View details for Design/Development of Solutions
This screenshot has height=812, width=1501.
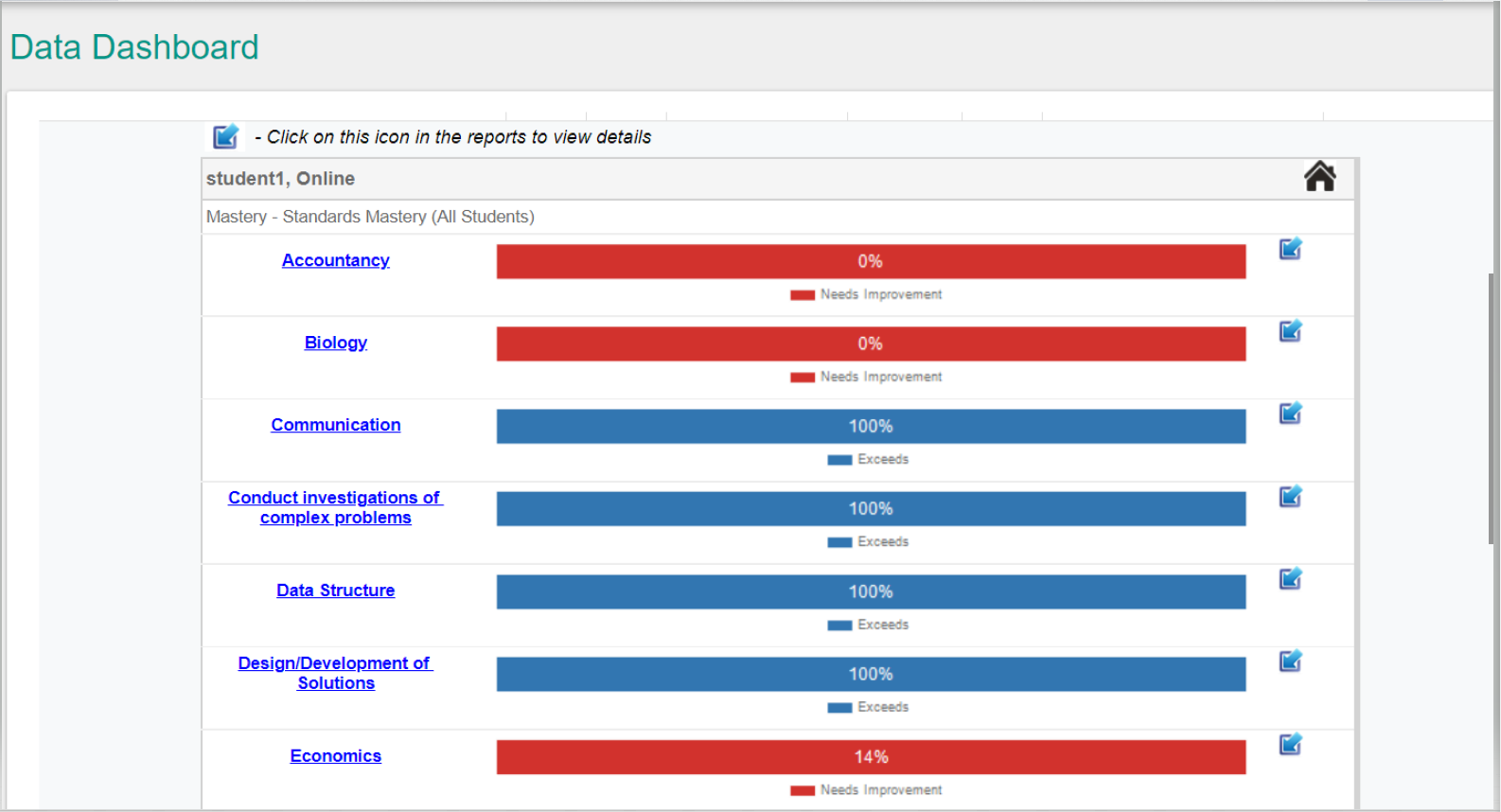(x=1291, y=661)
